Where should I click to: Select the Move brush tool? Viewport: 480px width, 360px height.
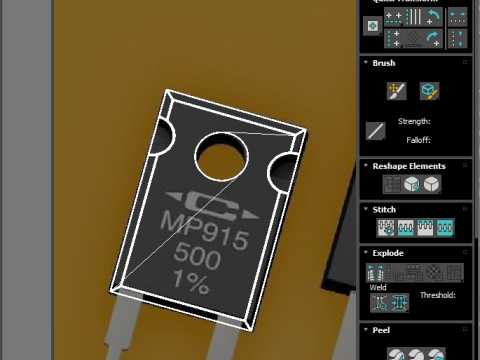click(x=397, y=91)
